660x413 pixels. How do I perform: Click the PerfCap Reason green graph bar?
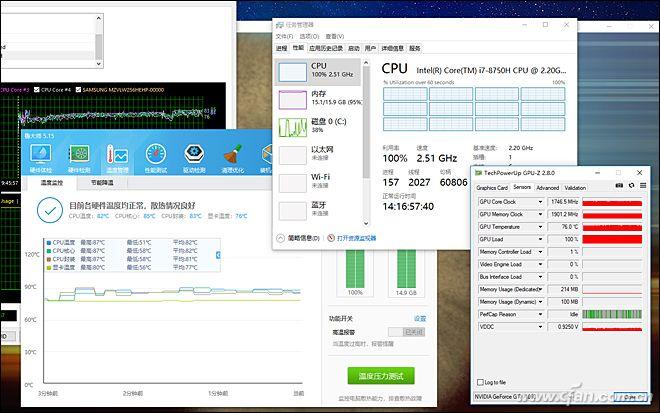pos(612,314)
